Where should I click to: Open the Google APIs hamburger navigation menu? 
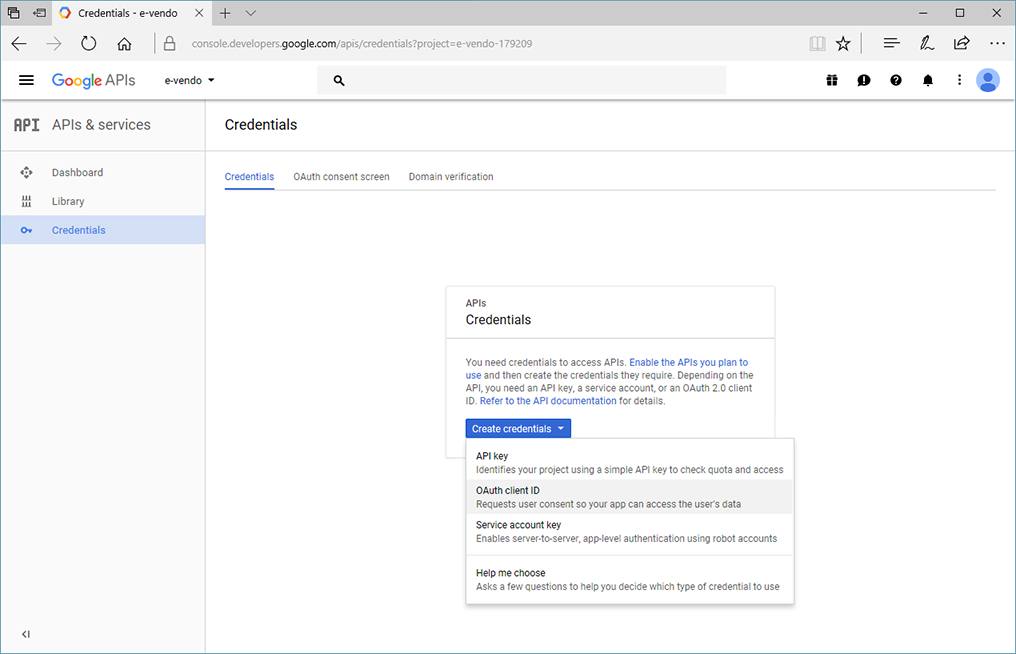tap(26, 80)
